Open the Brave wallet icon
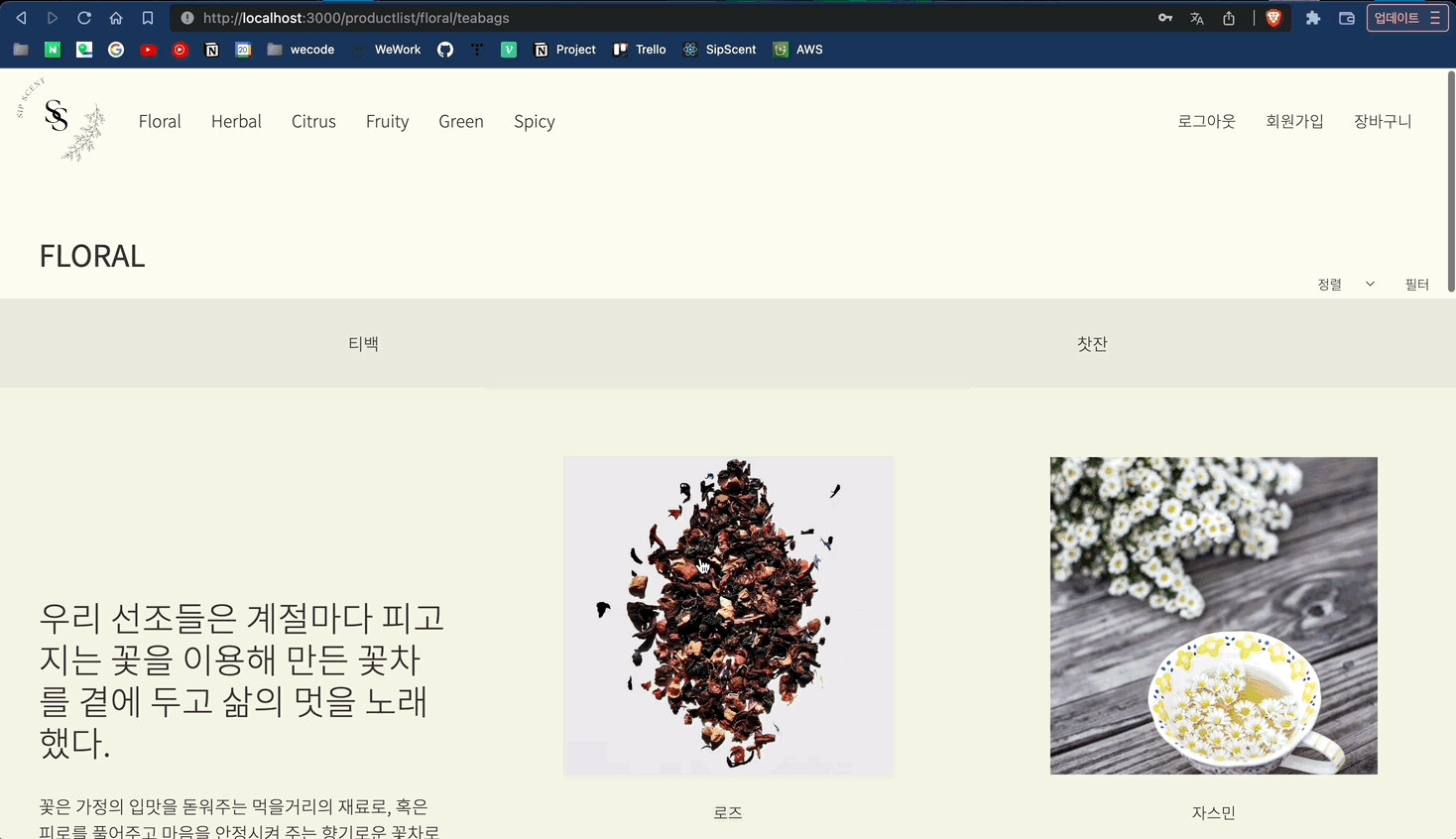Image resolution: width=1456 pixels, height=839 pixels. (1346, 18)
